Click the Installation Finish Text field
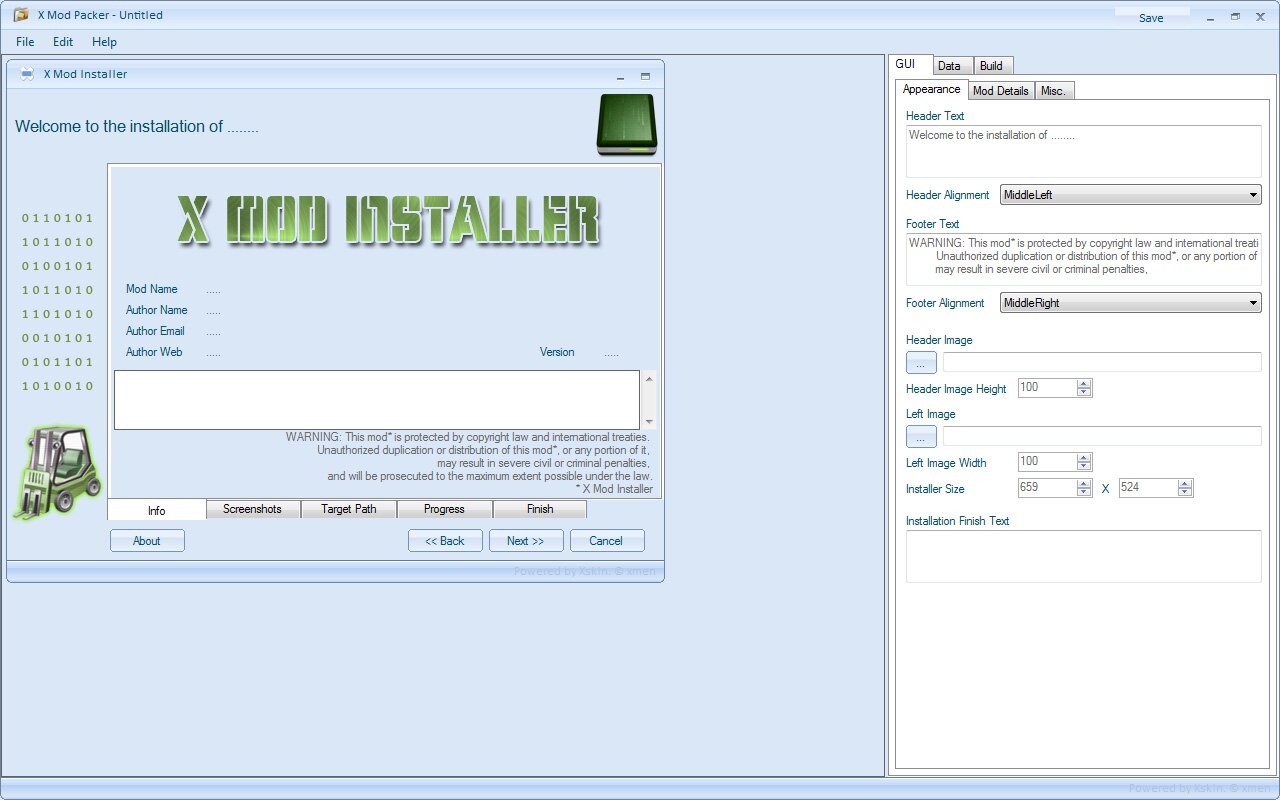Screen dimensions: 1280x800 [1083, 556]
